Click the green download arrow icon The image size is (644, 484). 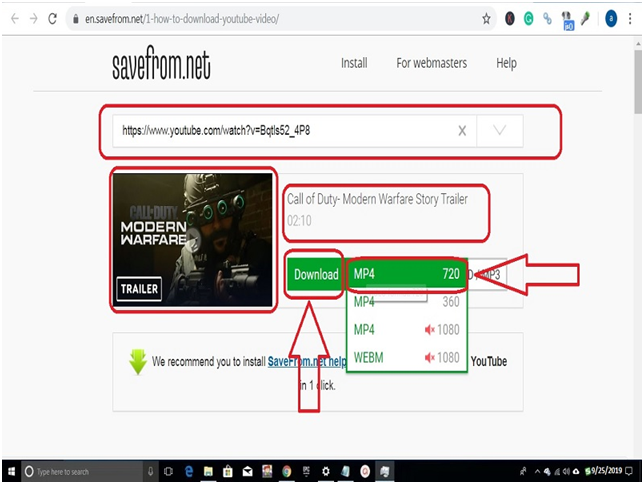point(138,362)
